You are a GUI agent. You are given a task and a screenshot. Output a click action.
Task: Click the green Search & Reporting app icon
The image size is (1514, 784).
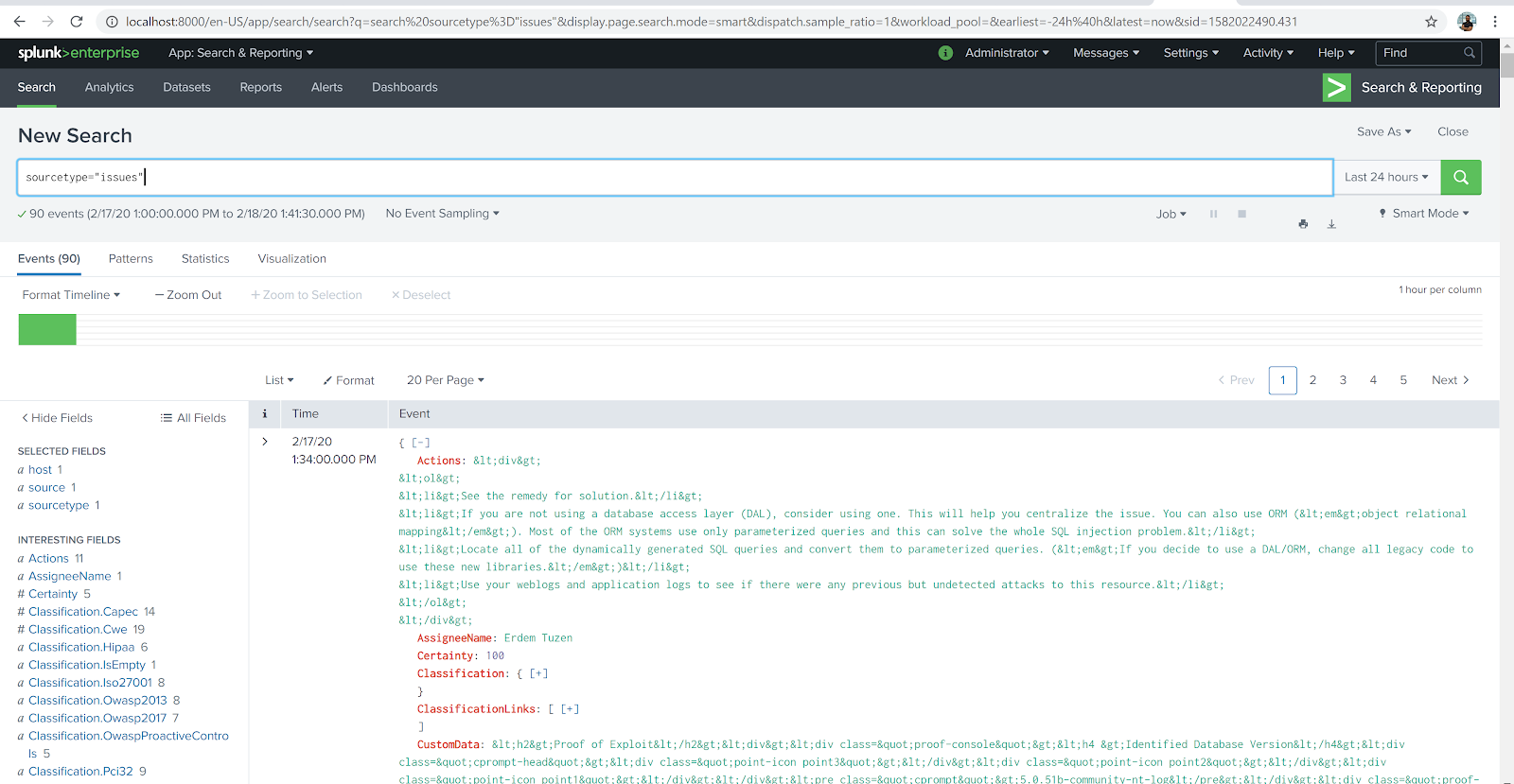[x=1336, y=87]
